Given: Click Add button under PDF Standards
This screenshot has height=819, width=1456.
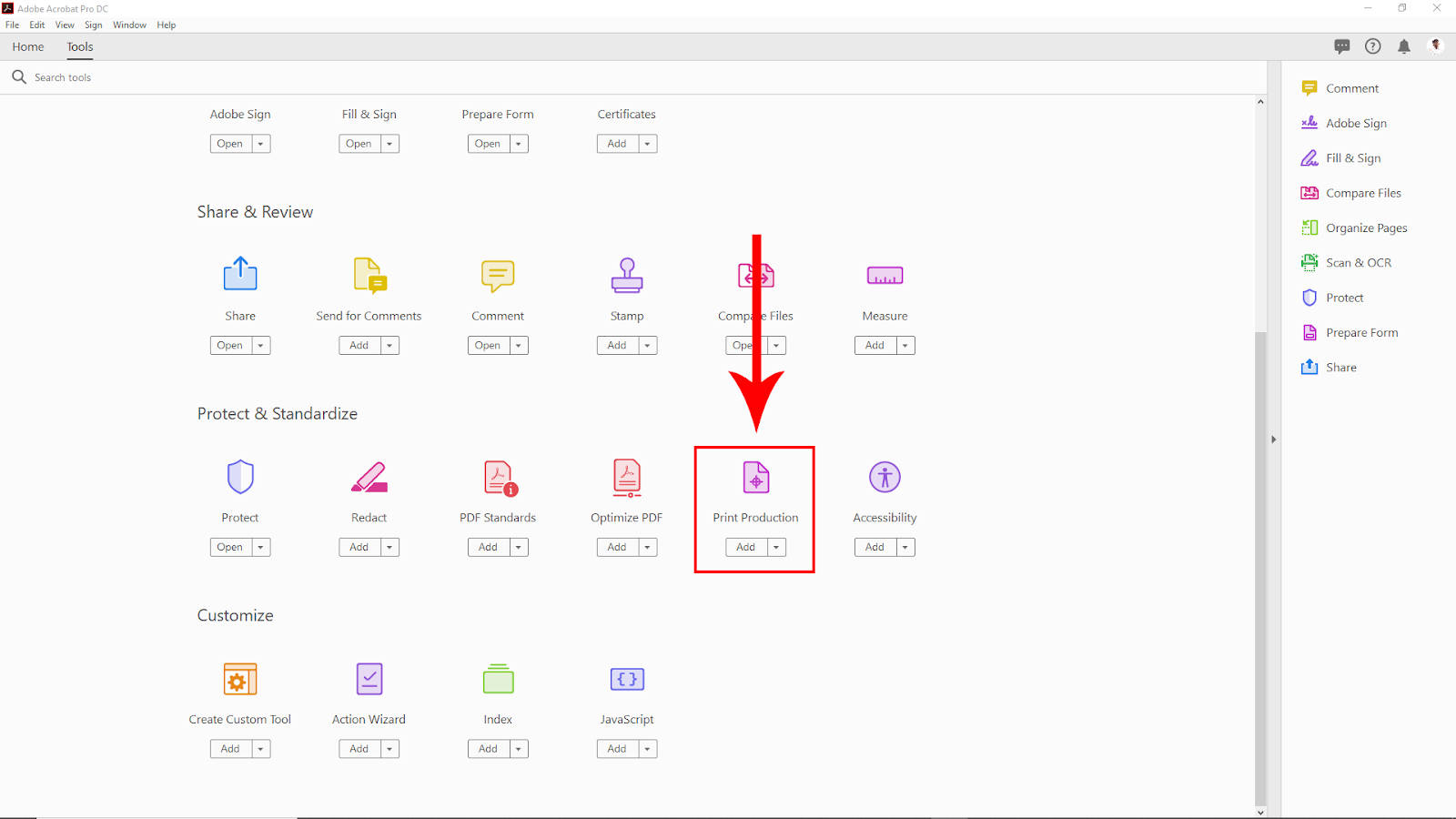Looking at the screenshot, I should [x=489, y=547].
